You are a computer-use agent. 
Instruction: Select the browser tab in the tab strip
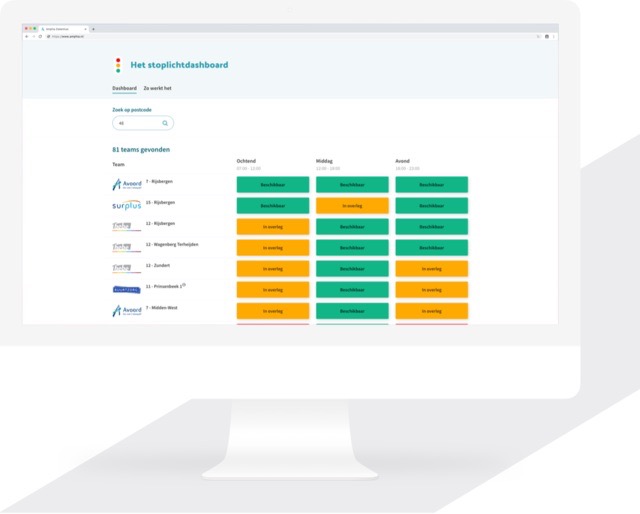[64, 29]
